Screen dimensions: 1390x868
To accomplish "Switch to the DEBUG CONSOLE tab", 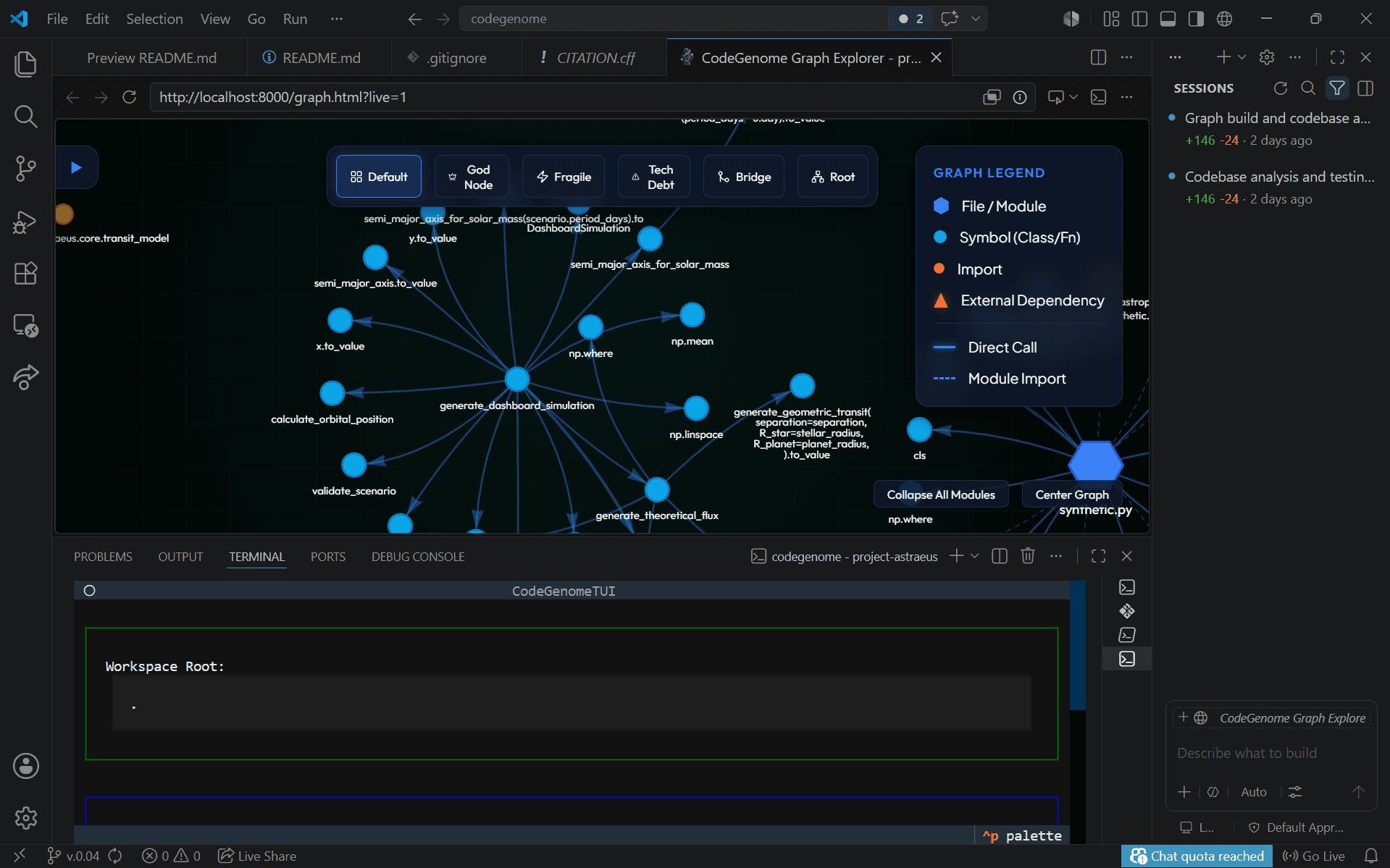I will pyautogui.click(x=418, y=557).
